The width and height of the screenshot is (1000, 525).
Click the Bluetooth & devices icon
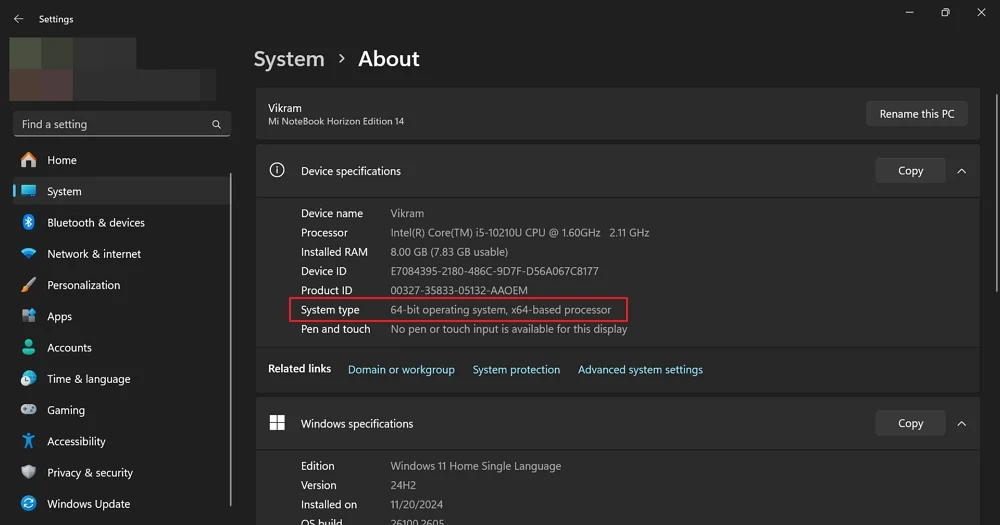pos(29,223)
